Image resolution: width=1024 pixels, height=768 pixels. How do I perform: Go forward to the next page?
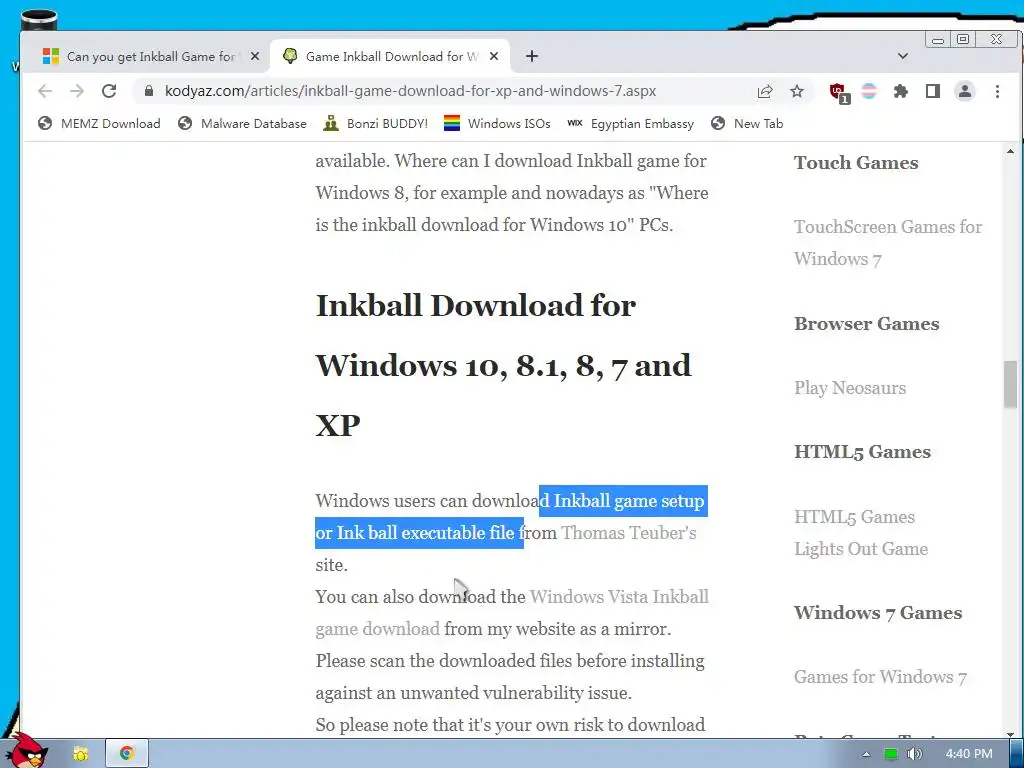coord(77,91)
